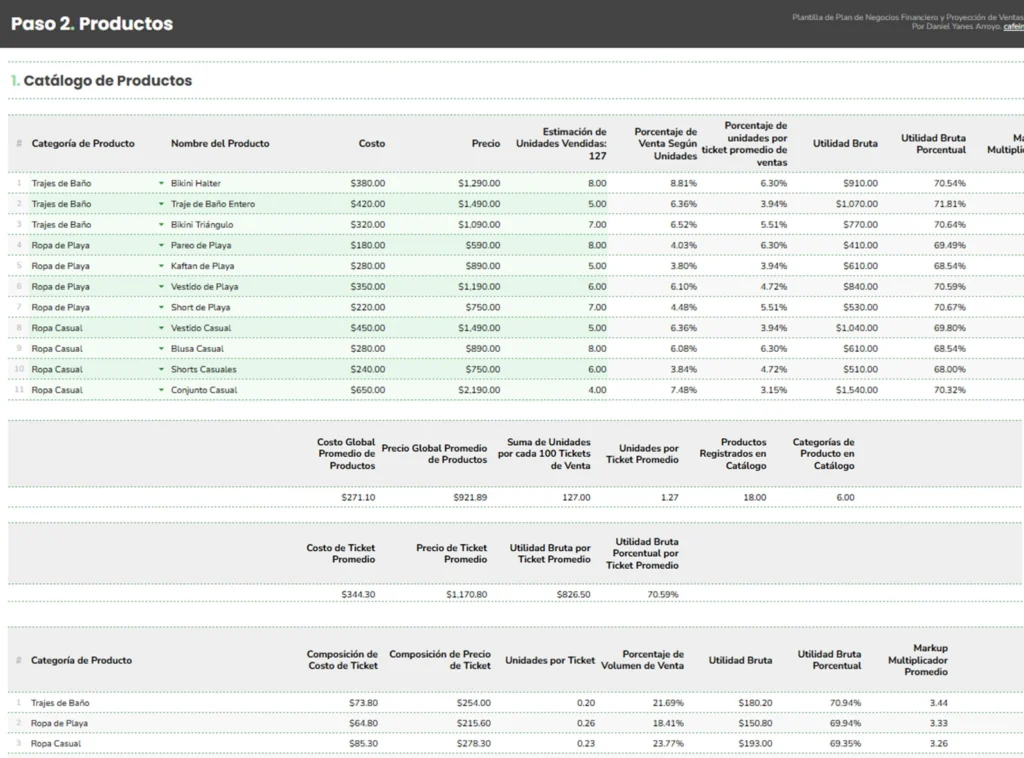Click the Markup Multiplicador Promedio header
1024x758 pixels.
coord(918,660)
